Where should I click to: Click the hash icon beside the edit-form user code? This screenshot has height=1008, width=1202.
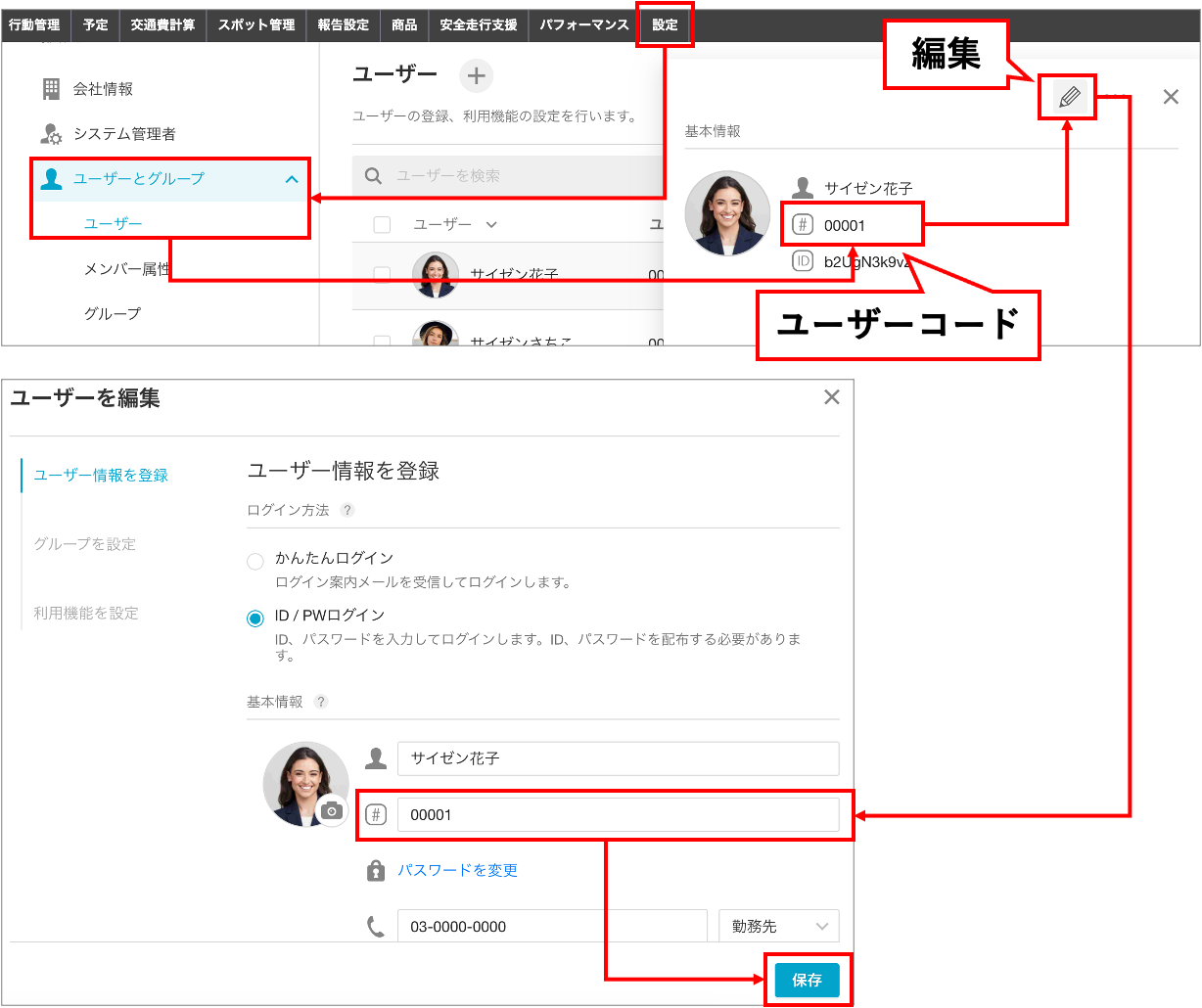[376, 814]
